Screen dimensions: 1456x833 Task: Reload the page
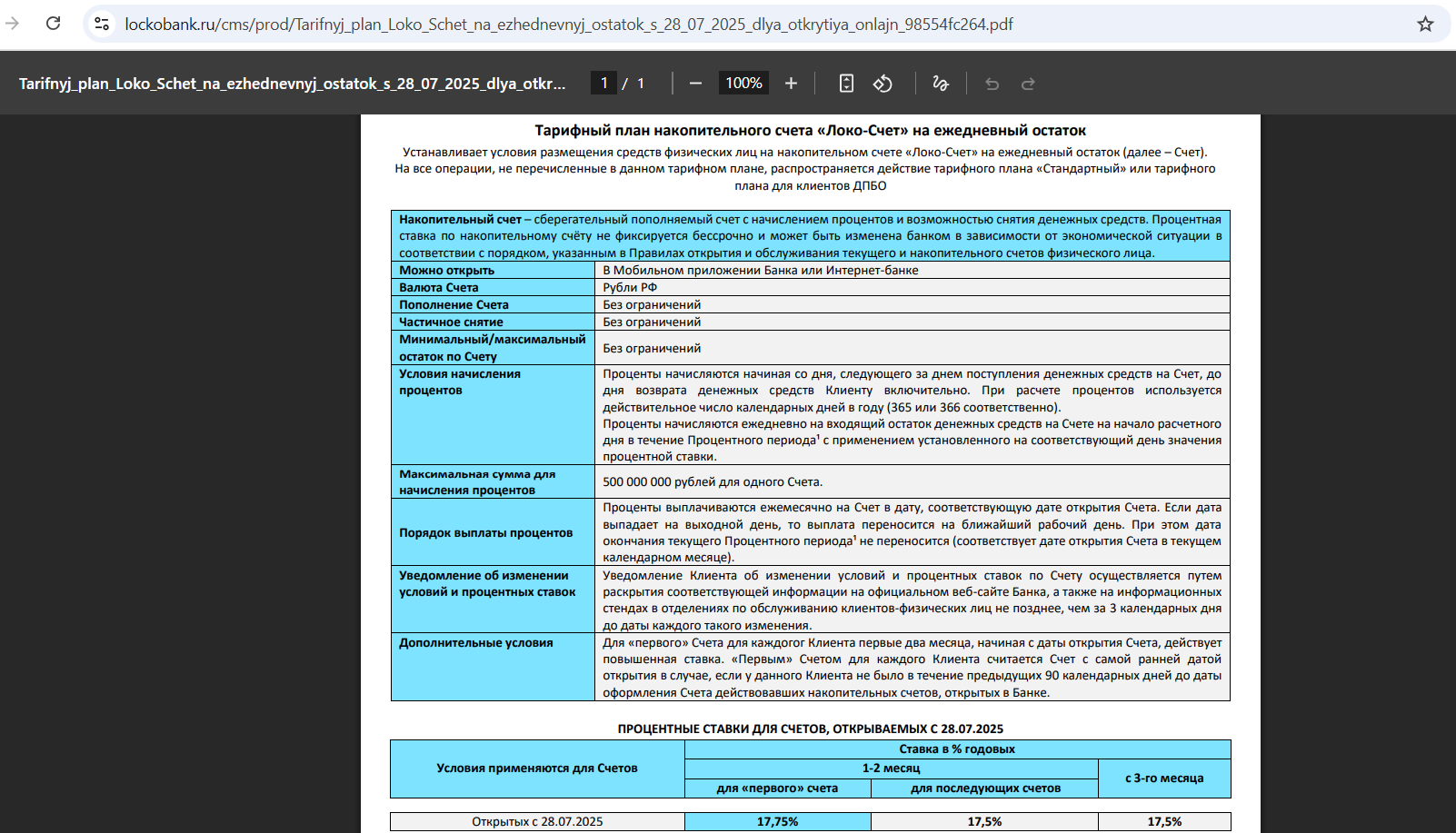coord(54,24)
